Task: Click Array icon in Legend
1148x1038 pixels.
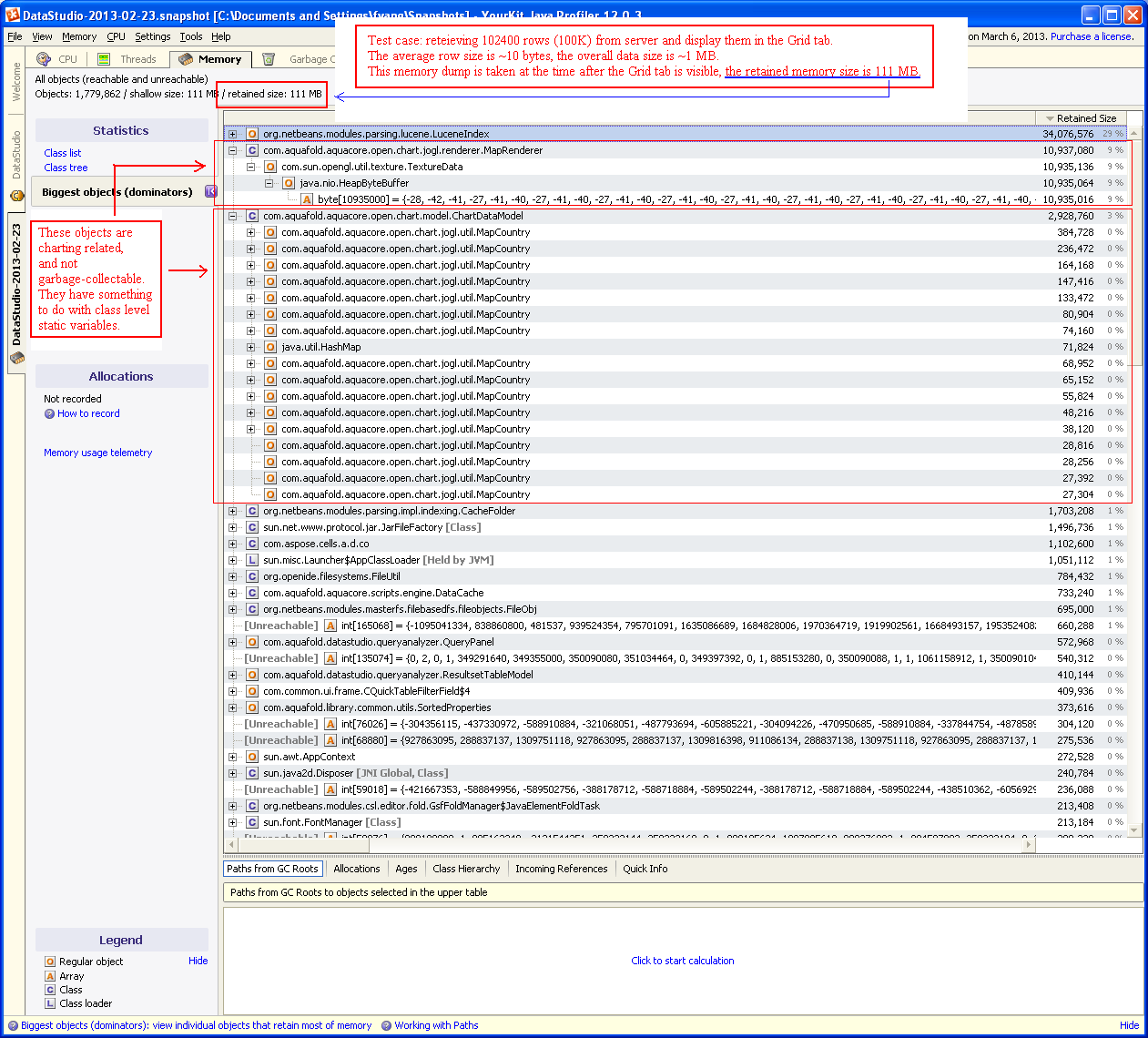Action: pos(50,976)
